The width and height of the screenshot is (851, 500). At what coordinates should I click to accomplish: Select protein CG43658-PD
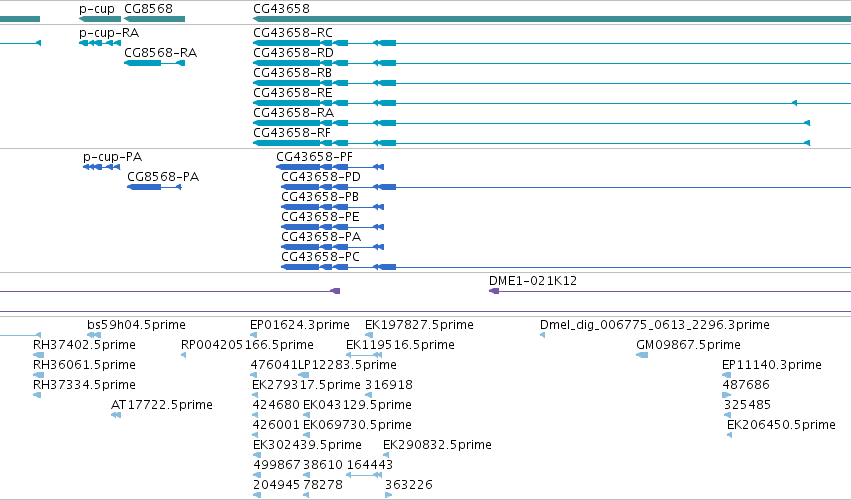321,176
